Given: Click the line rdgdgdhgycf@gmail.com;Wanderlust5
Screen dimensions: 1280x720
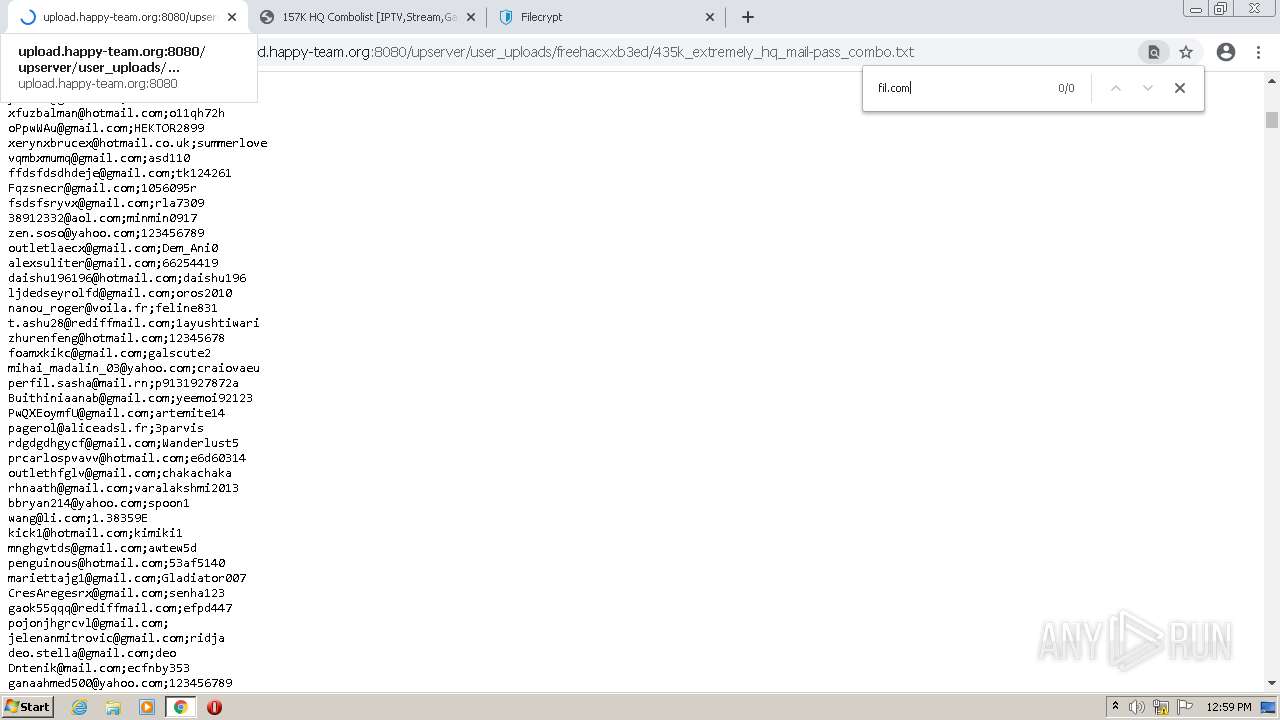Looking at the screenshot, I should point(123,443).
